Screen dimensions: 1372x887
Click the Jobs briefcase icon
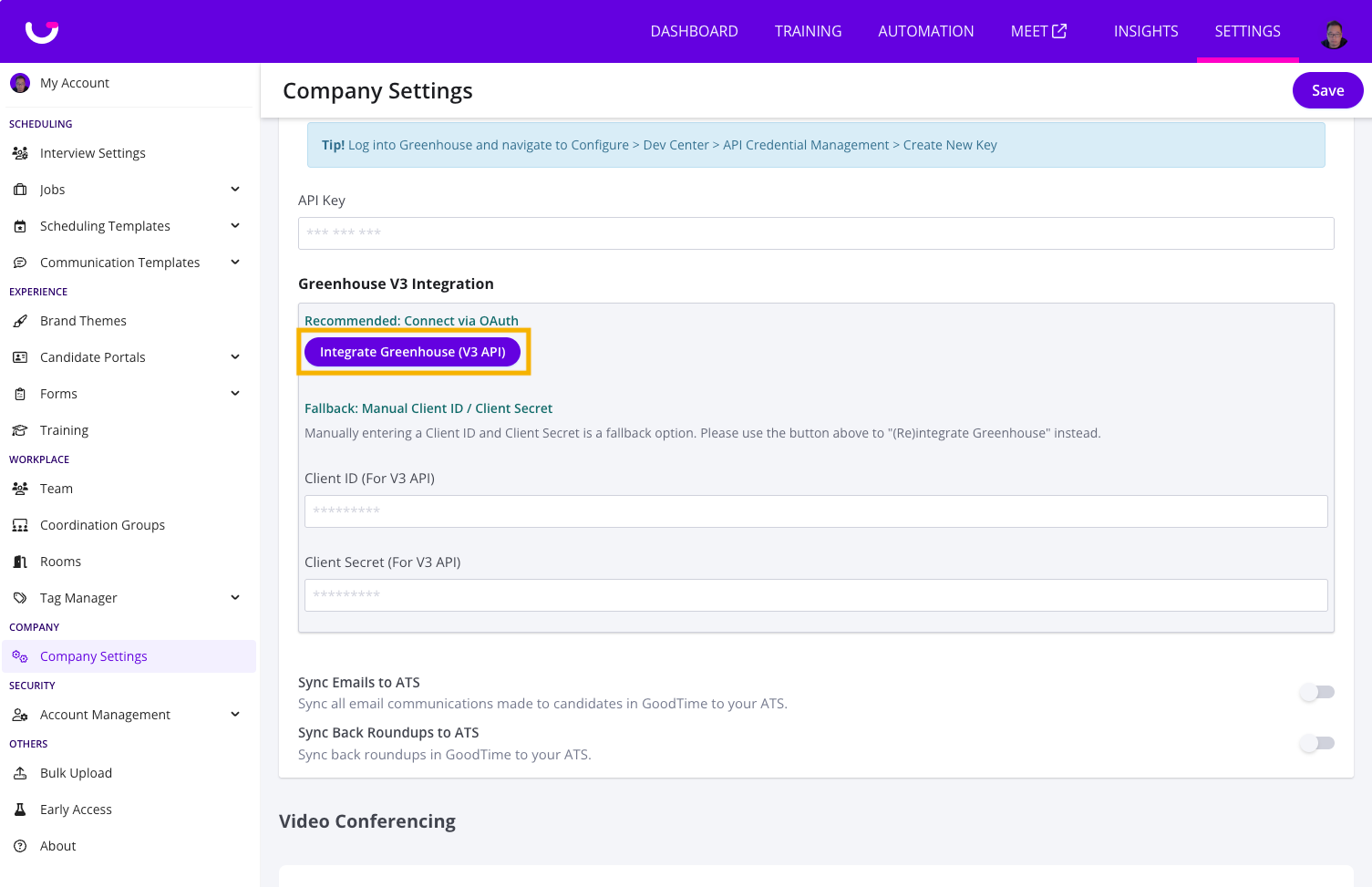pos(20,190)
